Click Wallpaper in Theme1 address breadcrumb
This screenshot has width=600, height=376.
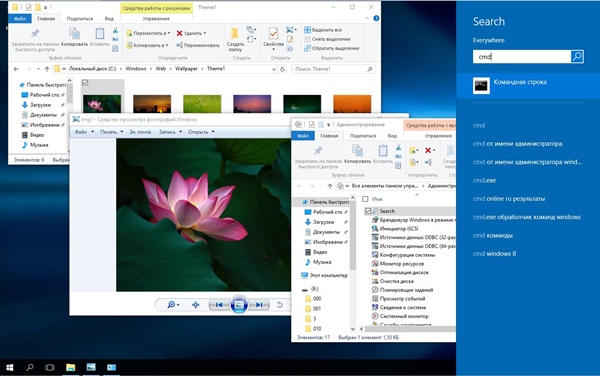click(x=186, y=69)
